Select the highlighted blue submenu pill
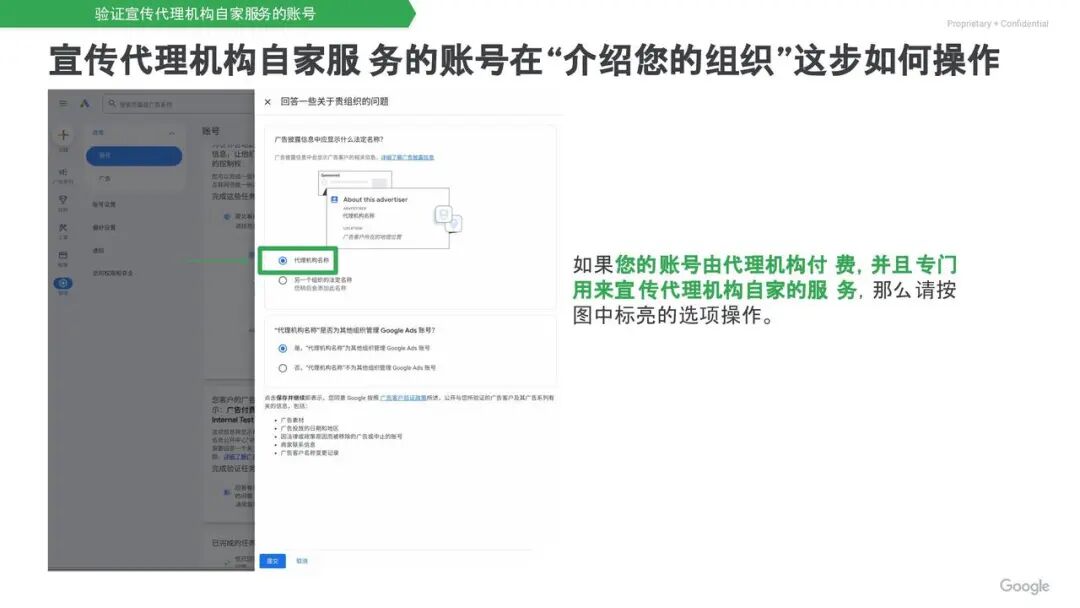This screenshot has height=608, width=1080. tap(134, 156)
